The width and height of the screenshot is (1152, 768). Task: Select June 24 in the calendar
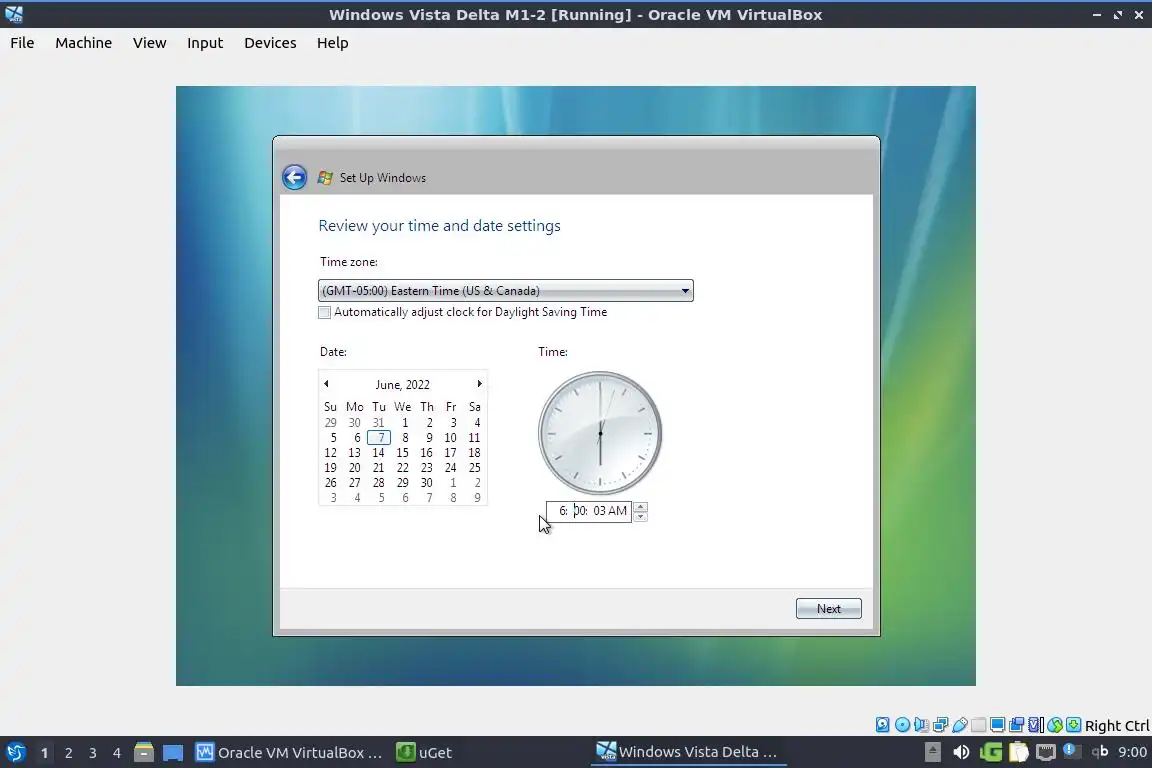(x=450, y=467)
